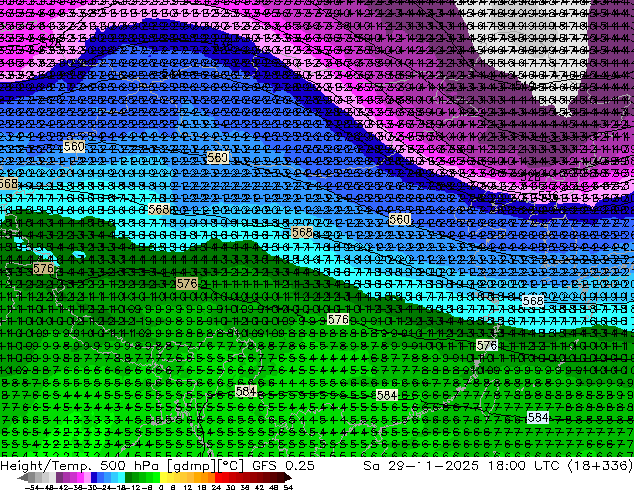Image resolution: width=634 pixels, height=490 pixels.
Task: Click the rightmost 560 contour label
Action: coord(399,219)
